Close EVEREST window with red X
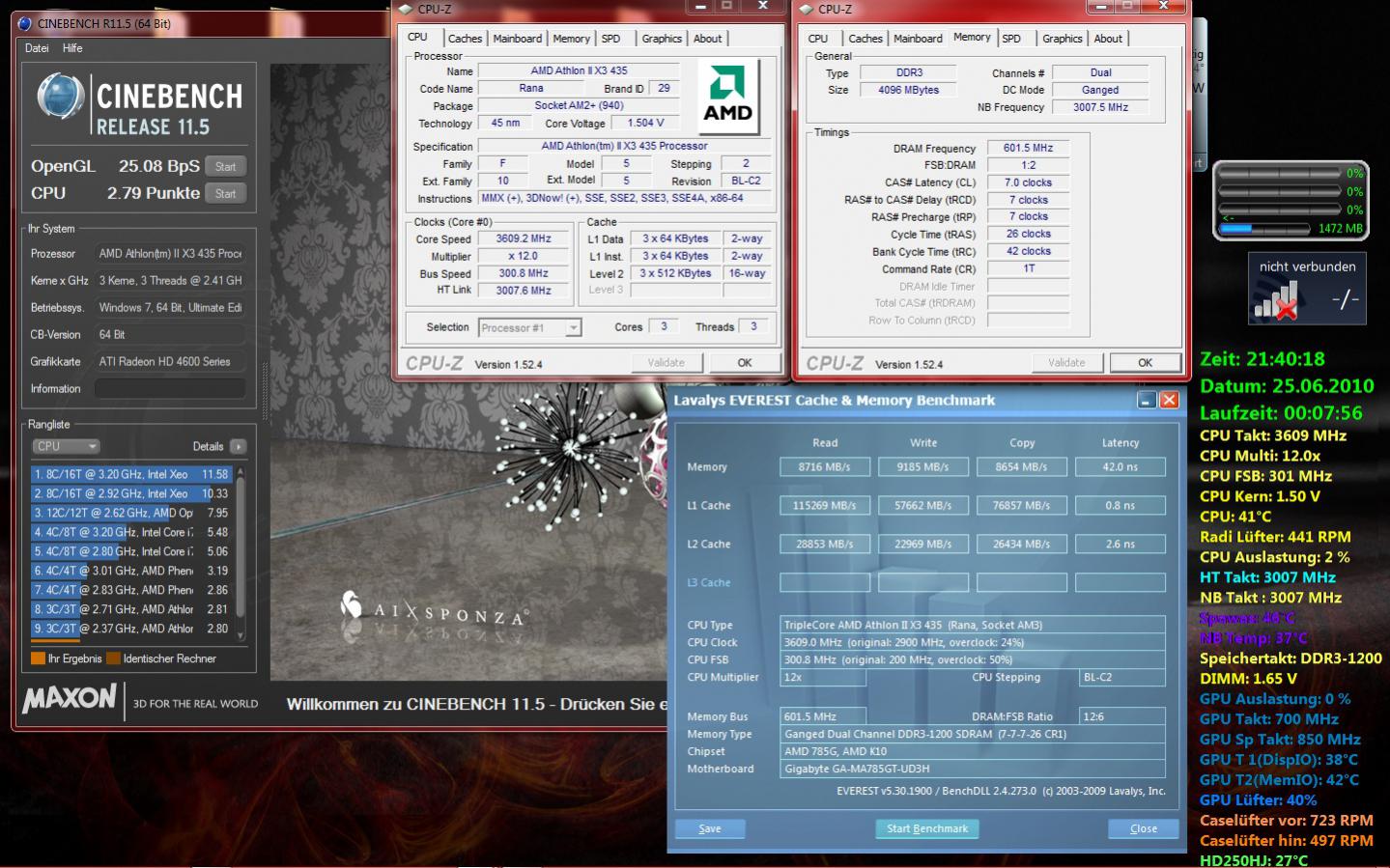This screenshot has height=868, width=1390. tap(1169, 400)
